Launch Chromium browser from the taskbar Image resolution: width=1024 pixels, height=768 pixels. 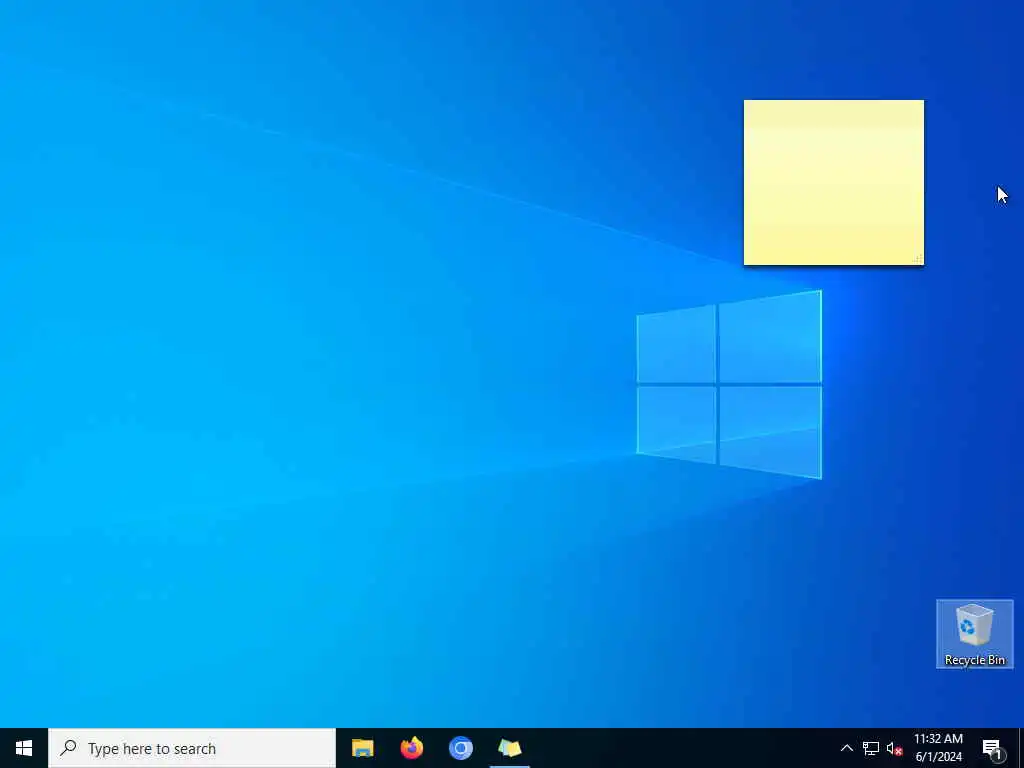coord(460,748)
